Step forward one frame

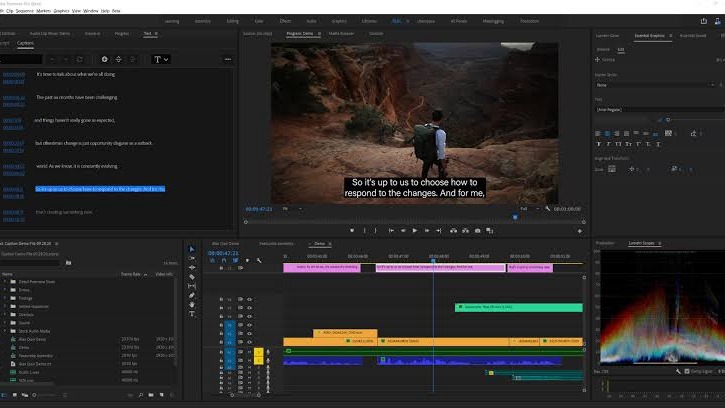pos(427,230)
